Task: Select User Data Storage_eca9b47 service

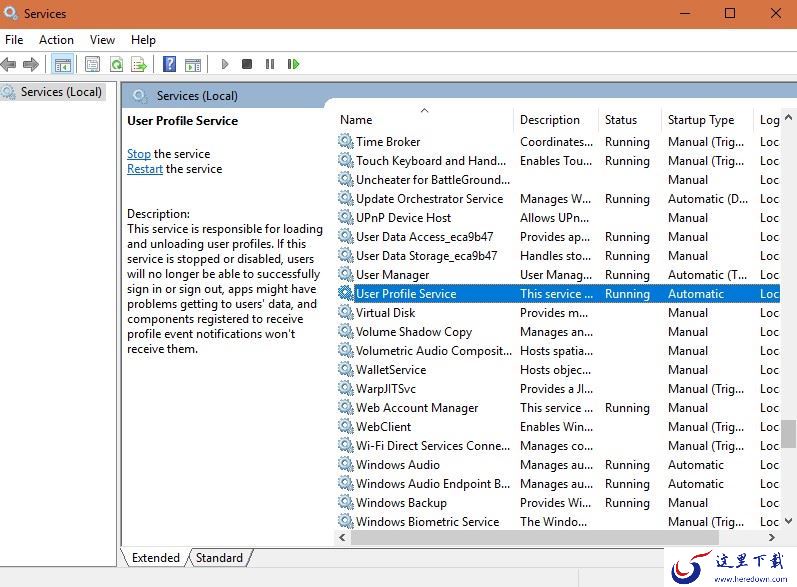Action: (x=558, y=256)
